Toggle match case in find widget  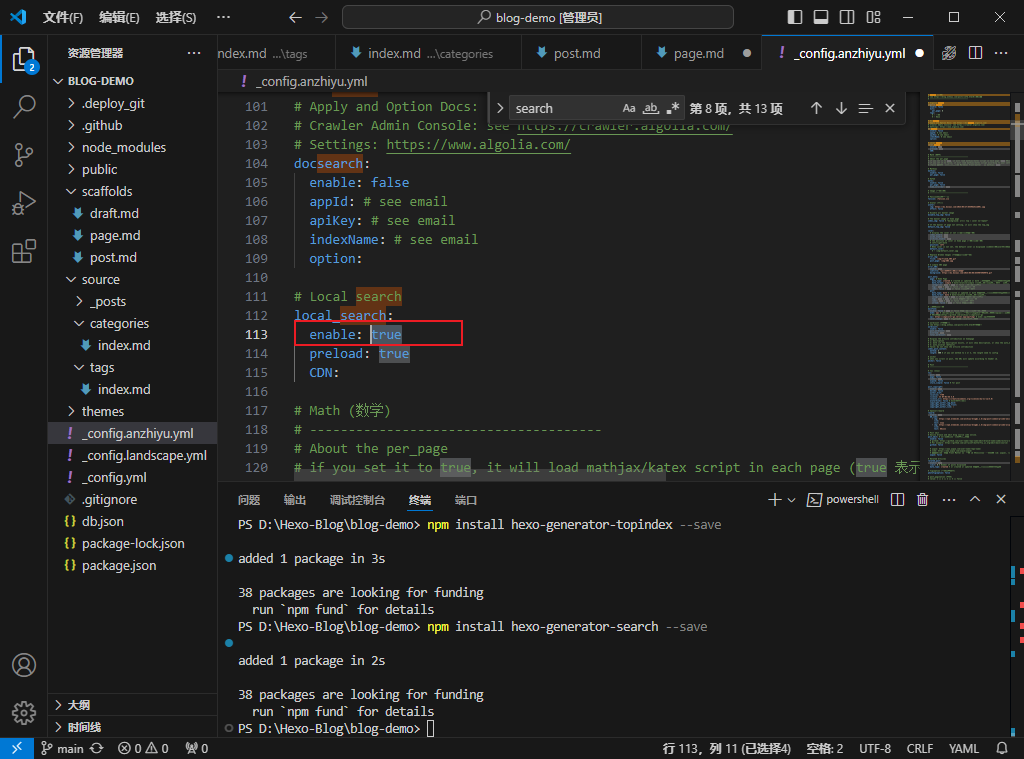(629, 108)
